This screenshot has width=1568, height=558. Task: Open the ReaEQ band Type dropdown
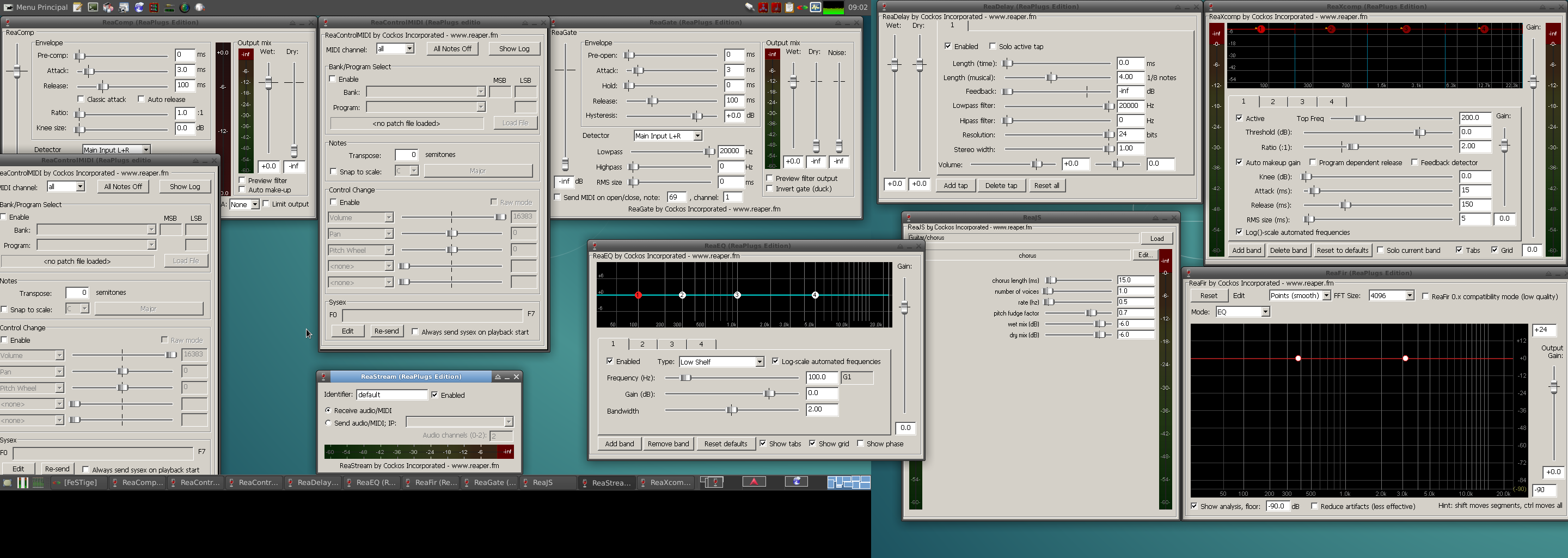pos(721,362)
